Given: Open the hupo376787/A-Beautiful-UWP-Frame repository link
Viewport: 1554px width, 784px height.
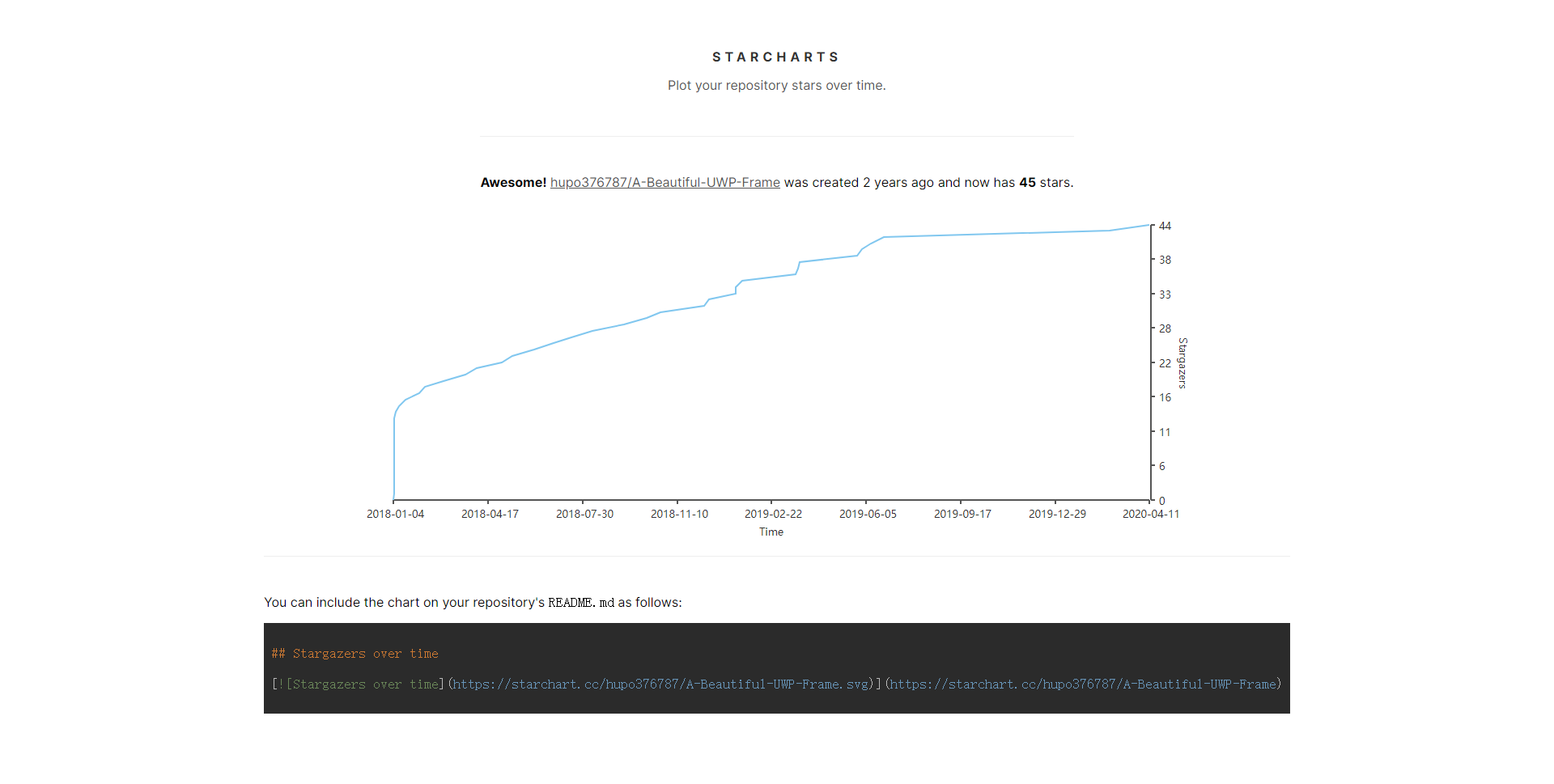Looking at the screenshot, I should tap(665, 183).
